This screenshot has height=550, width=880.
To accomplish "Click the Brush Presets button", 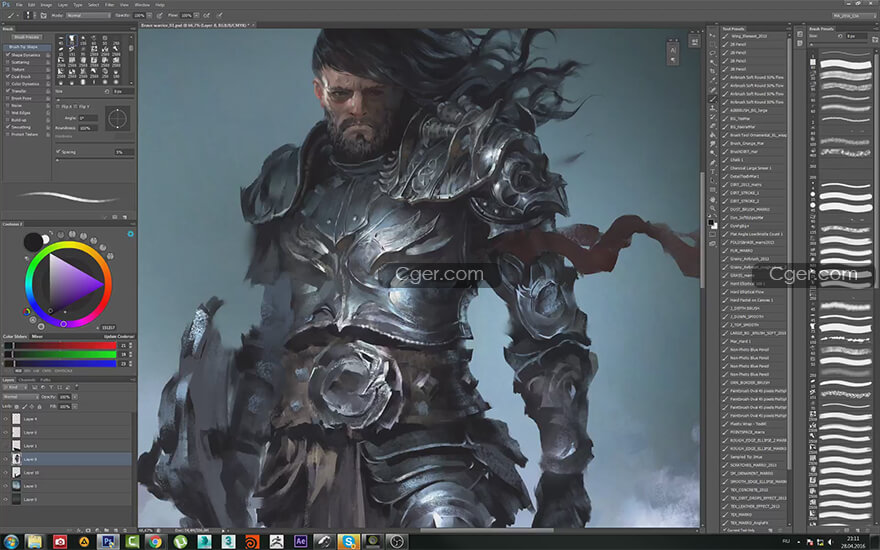I will pos(27,37).
